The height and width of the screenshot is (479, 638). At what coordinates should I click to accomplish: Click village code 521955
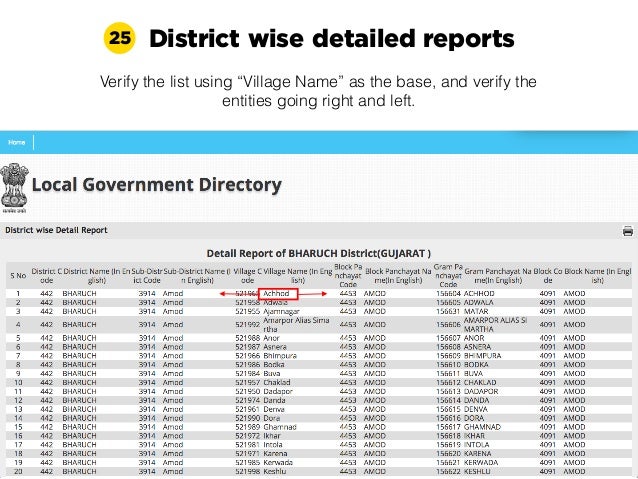coord(248,311)
